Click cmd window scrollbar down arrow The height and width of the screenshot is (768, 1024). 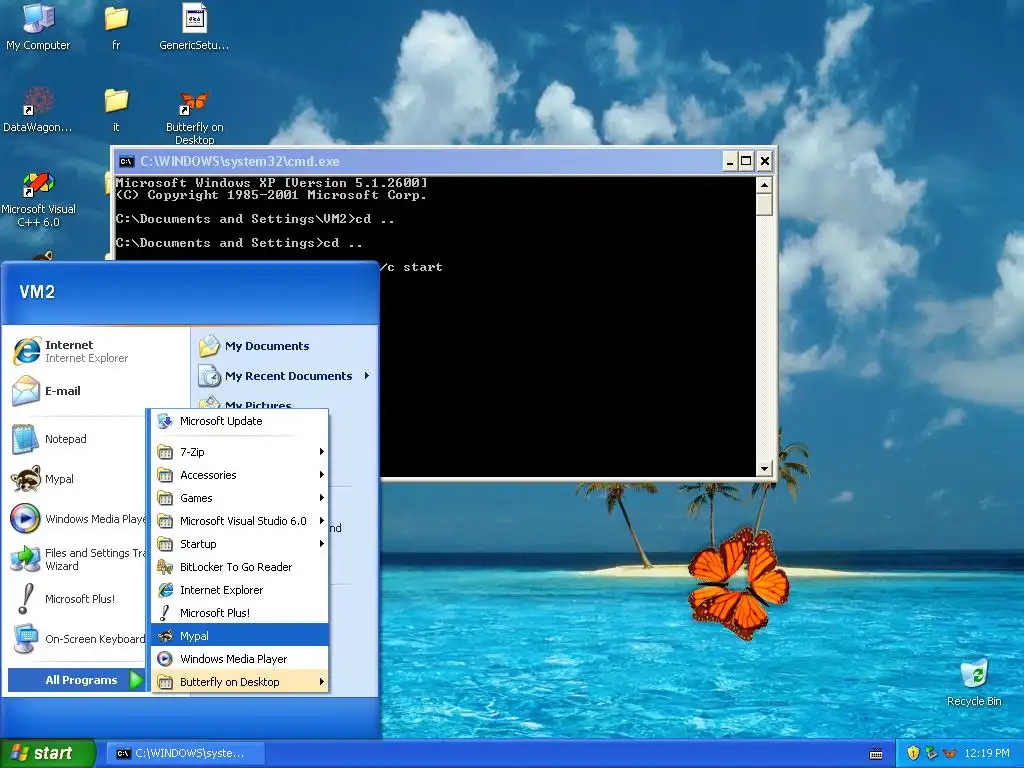point(764,468)
